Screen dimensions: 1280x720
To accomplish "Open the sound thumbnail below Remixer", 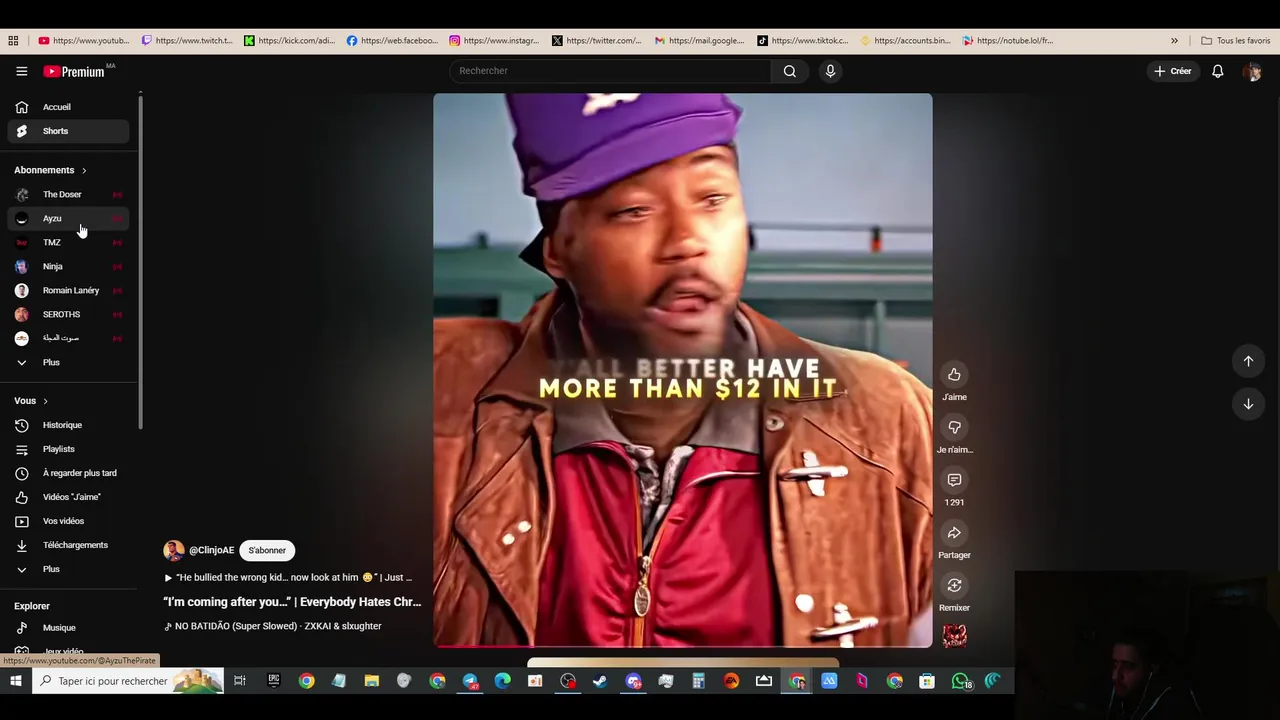I will pyautogui.click(x=954, y=636).
